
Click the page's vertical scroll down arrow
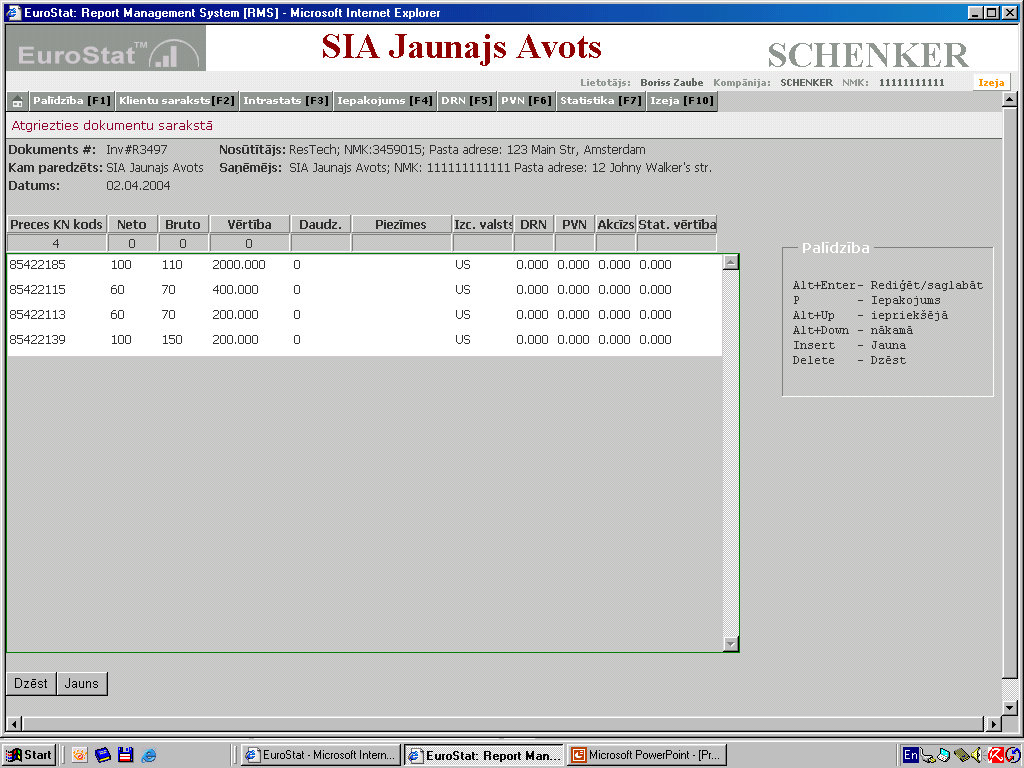[1010, 707]
